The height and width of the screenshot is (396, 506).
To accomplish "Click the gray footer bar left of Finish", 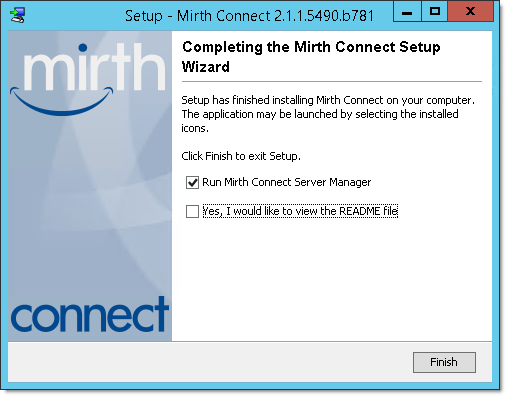I will tap(210, 362).
